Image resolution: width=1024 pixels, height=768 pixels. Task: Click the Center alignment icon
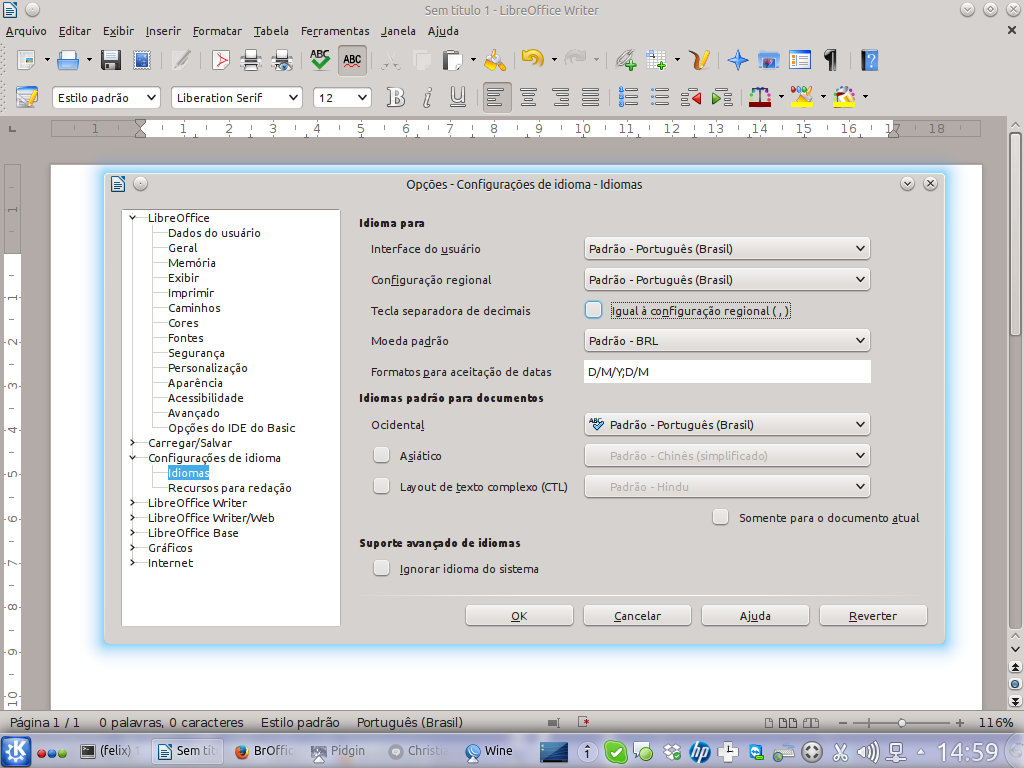[528, 98]
